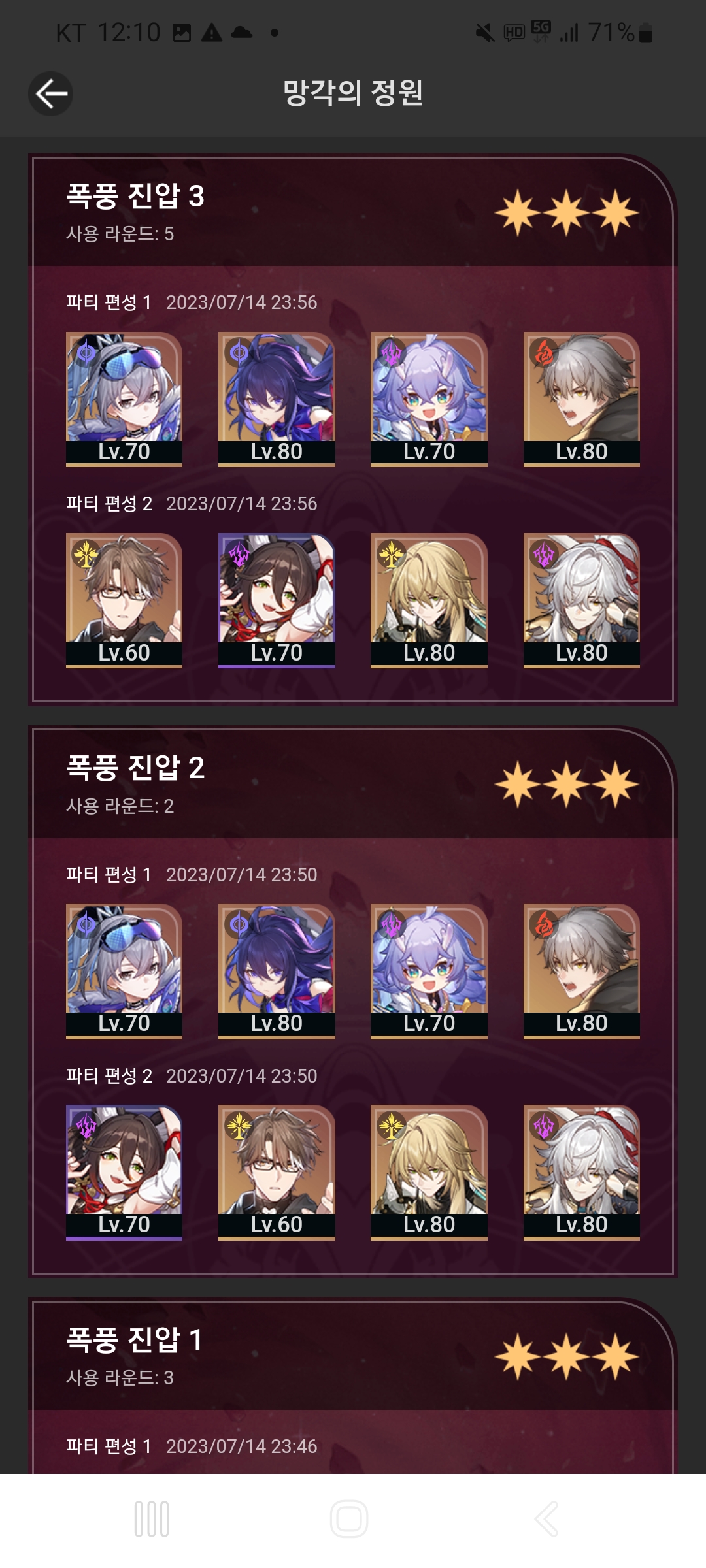Select the Lv.70 lavender-haired character in 폭풍 진압 2 team 1

[429, 971]
